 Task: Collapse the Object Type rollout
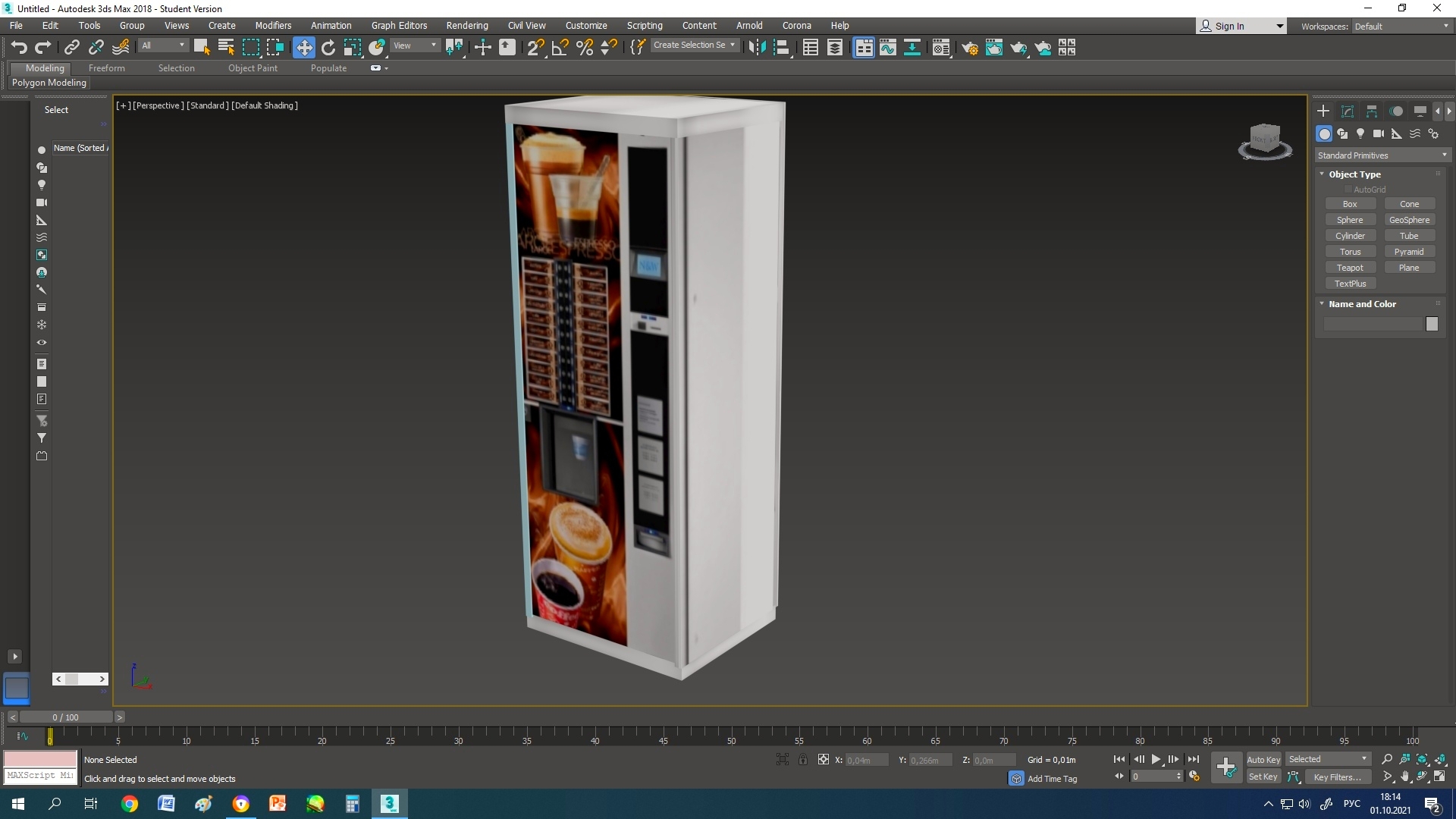[1354, 174]
